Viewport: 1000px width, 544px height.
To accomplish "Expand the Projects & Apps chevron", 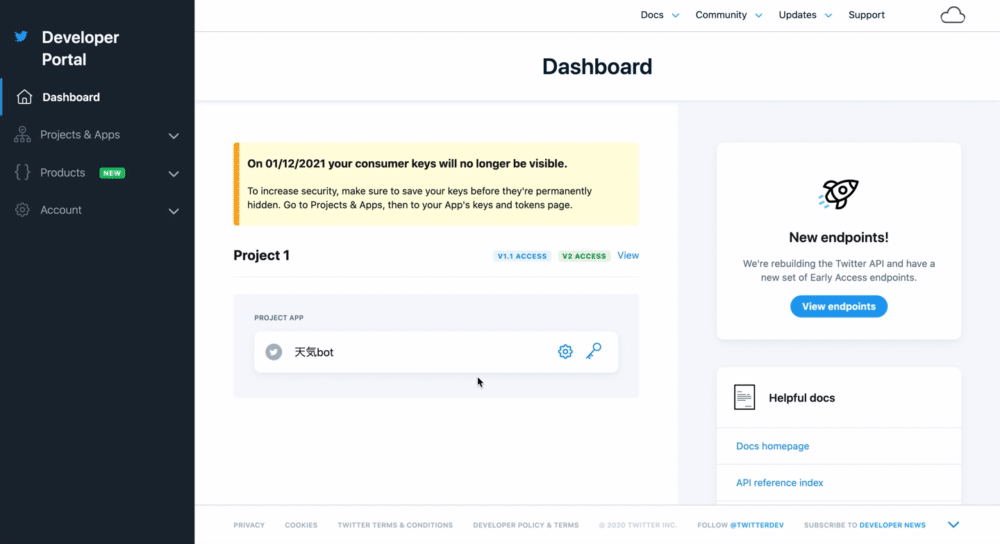I will (x=173, y=136).
